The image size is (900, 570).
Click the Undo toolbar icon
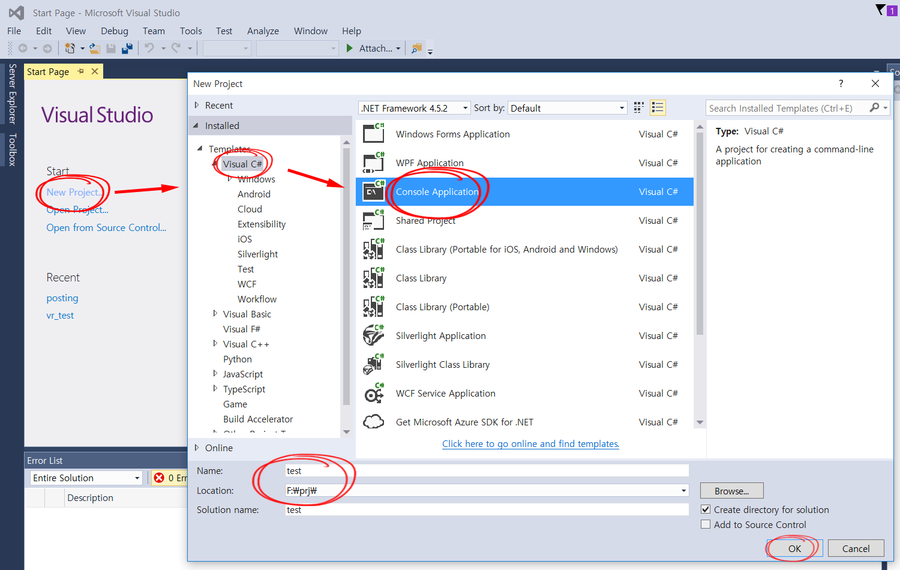(x=149, y=48)
